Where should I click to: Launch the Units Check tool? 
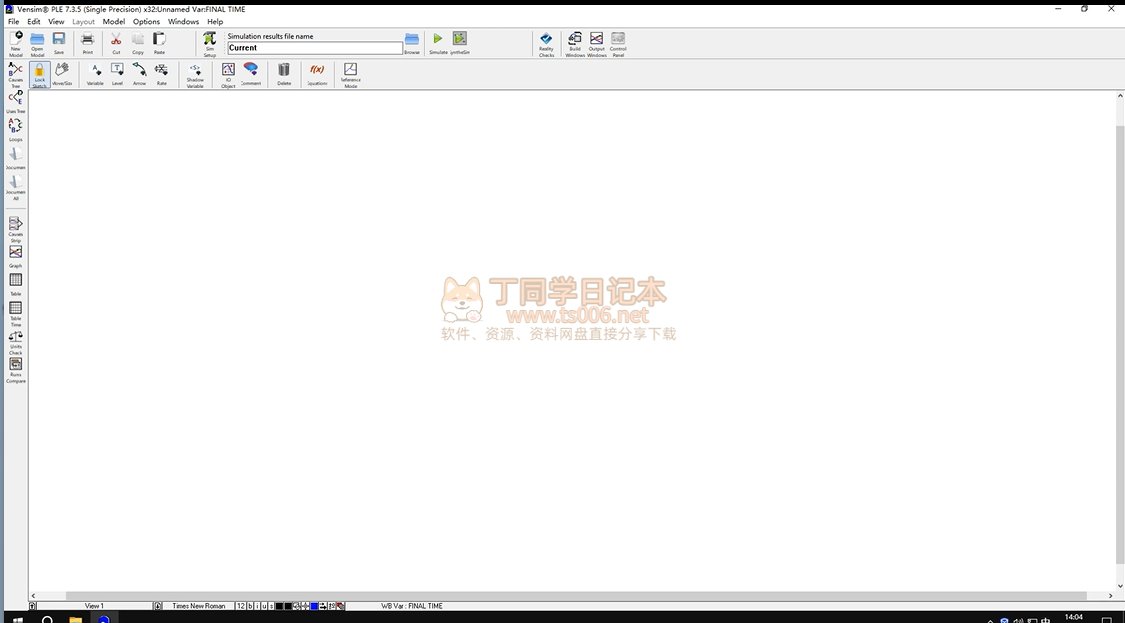16,341
